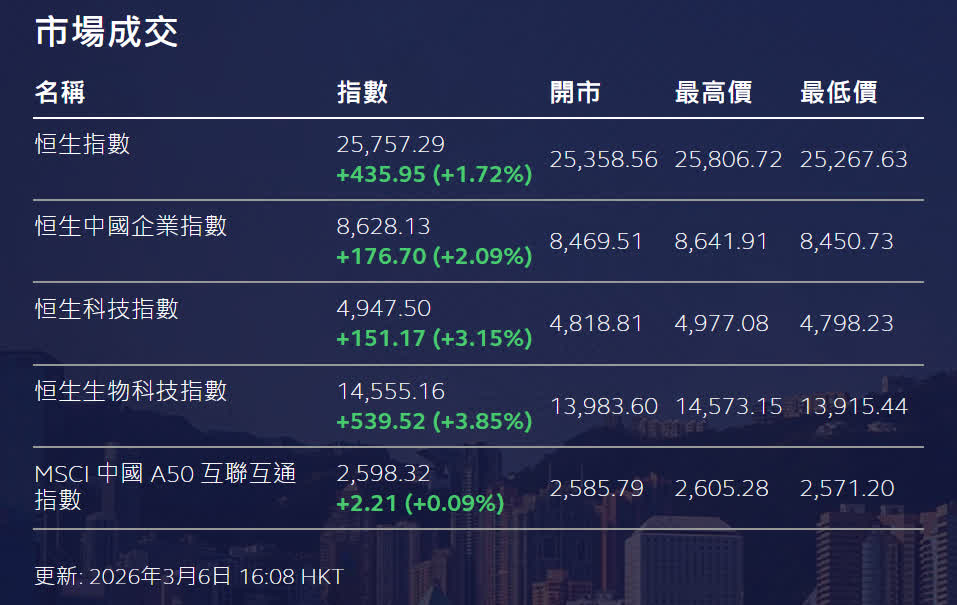Click the 恒生指數 index name
The width and height of the screenshot is (957, 605).
coord(82,145)
